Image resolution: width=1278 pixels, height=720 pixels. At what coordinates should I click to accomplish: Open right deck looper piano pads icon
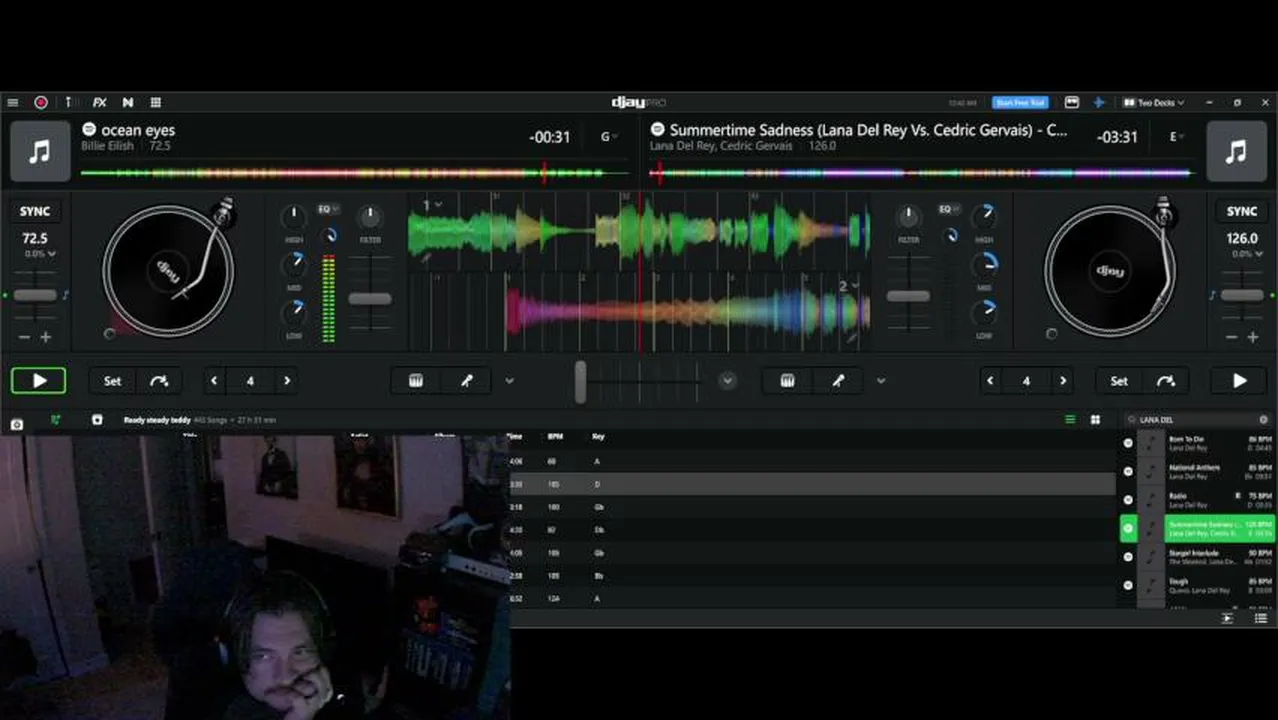tap(788, 381)
